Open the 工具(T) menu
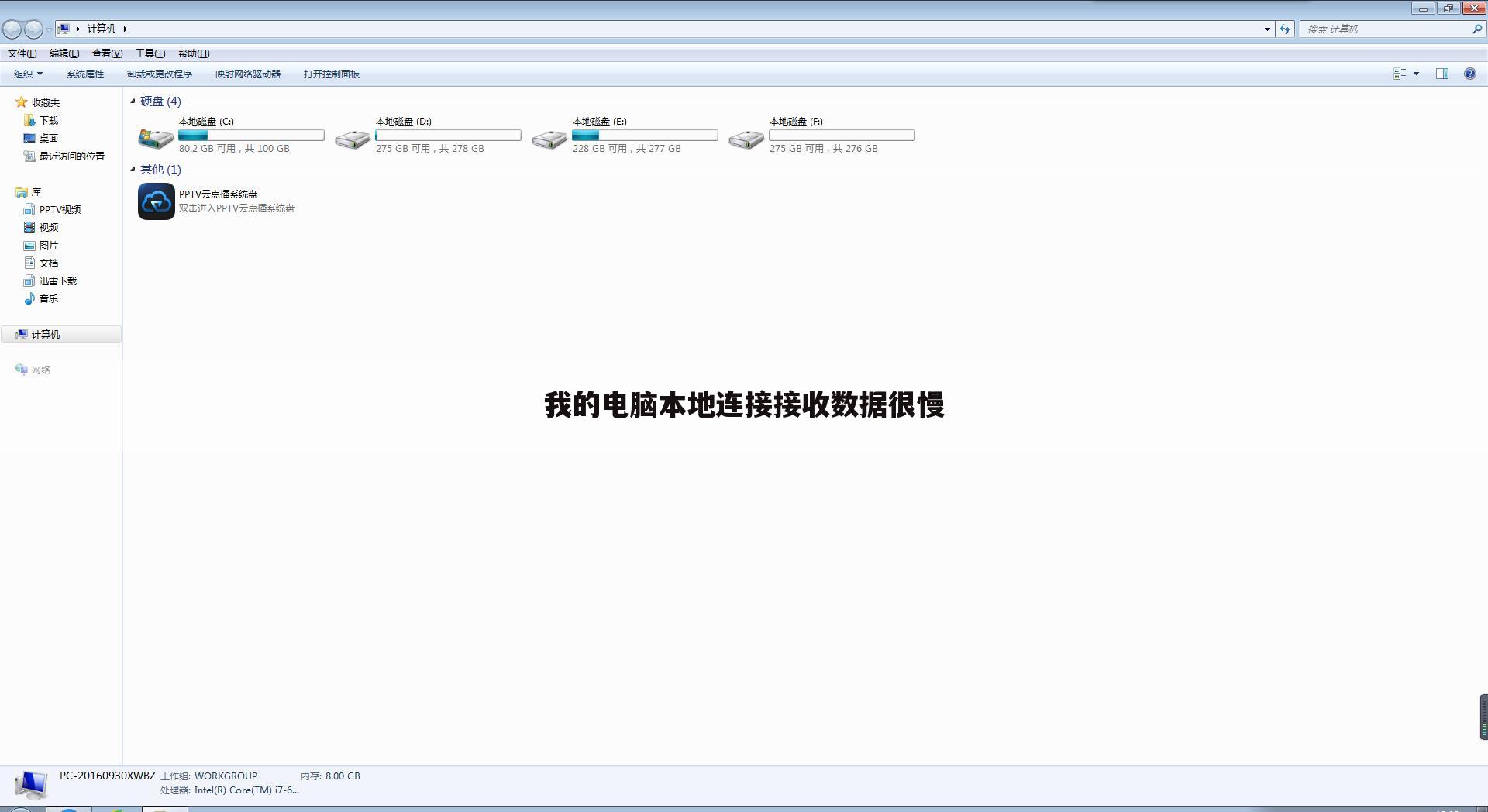This screenshot has height=812, width=1488. pos(150,53)
